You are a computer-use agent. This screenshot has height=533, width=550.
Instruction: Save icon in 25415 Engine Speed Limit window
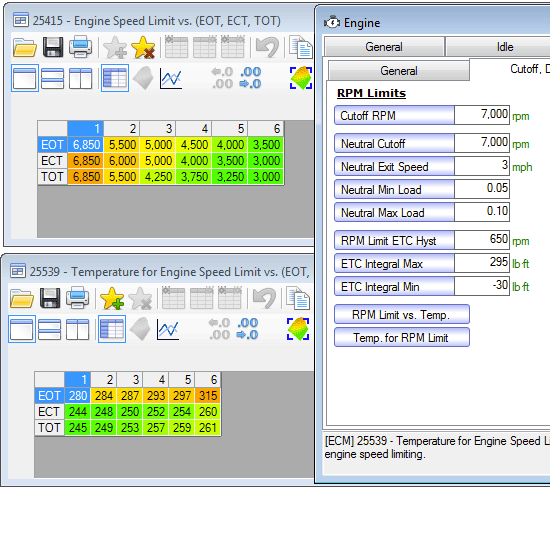[53, 47]
